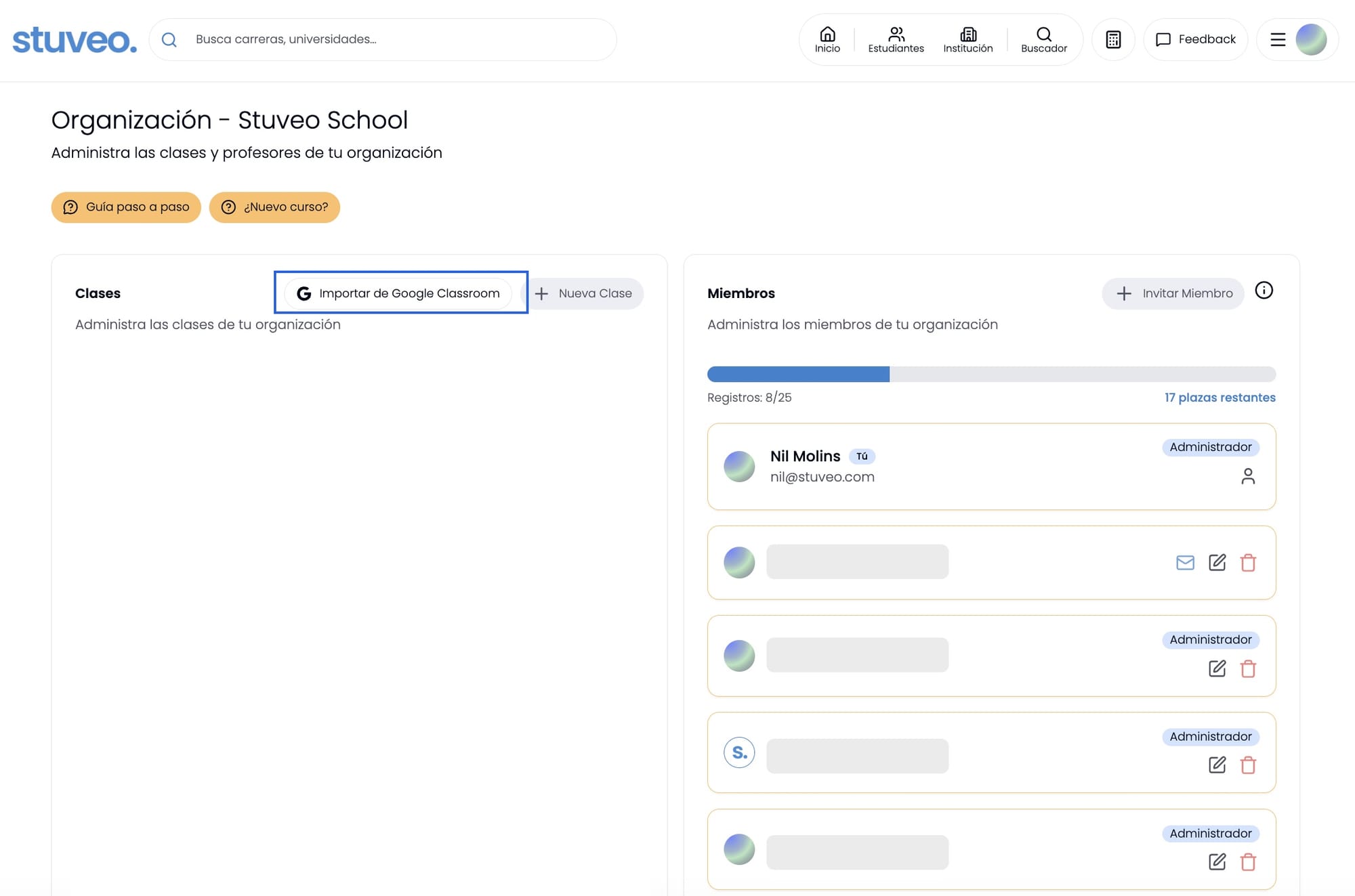Screen dimensions: 1355x896
Task: Click the 'Organización - Stuveo School' title
Action: (230, 120)
